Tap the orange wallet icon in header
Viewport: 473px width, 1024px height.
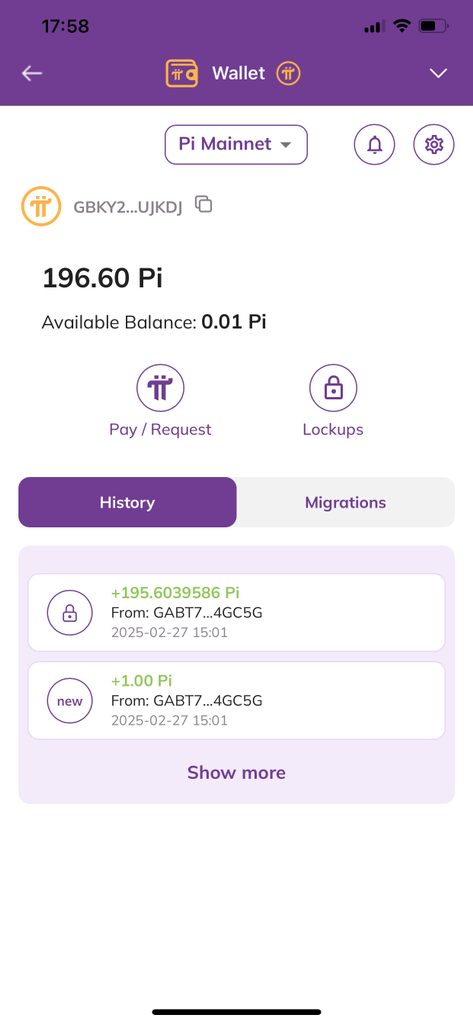(182, 73)
